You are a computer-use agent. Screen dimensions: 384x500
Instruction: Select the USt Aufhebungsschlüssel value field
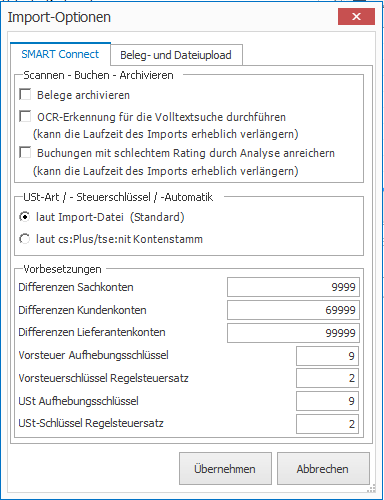pyautogui.click(x=327, y=401)
